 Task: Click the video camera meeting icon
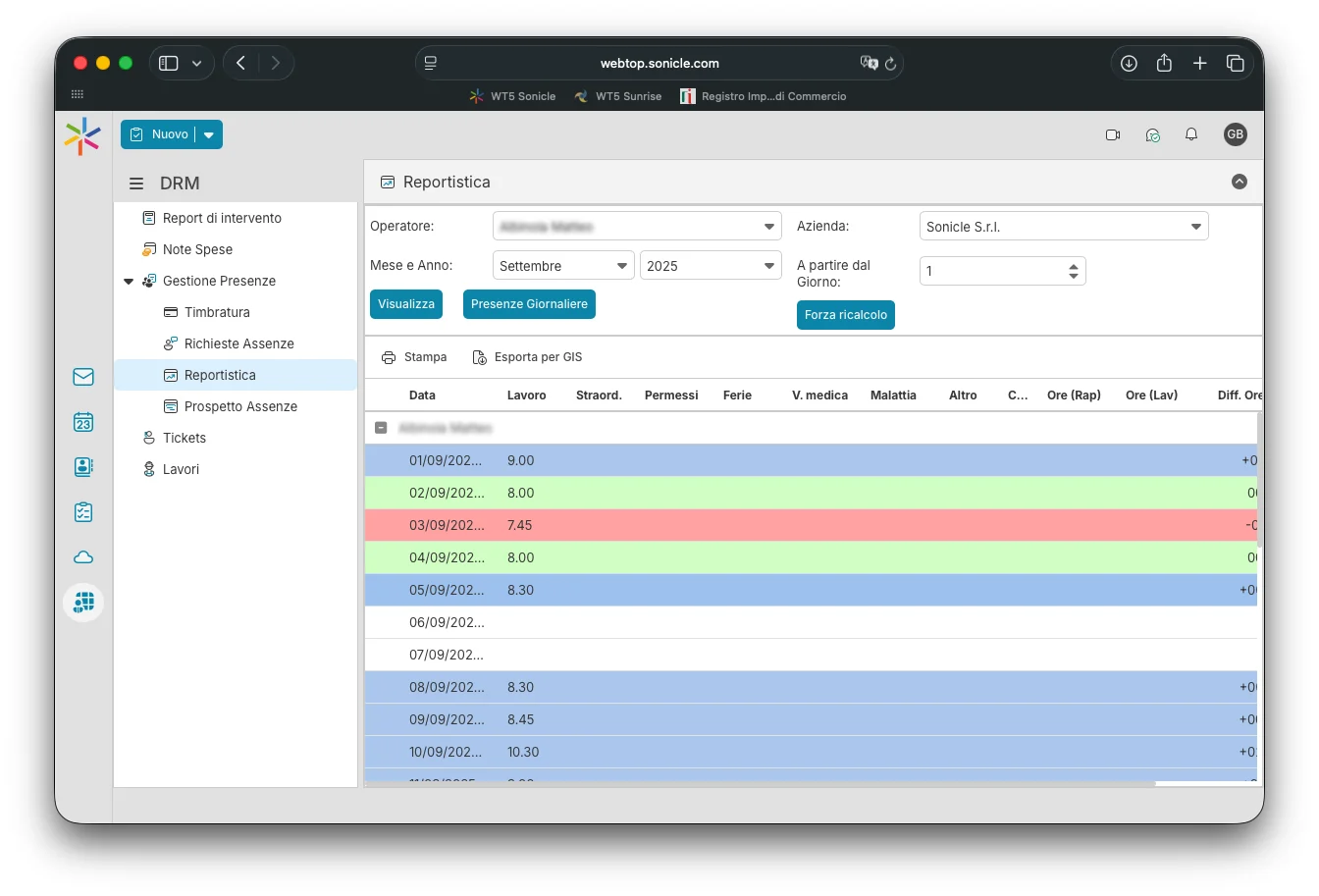[1113, 134]
